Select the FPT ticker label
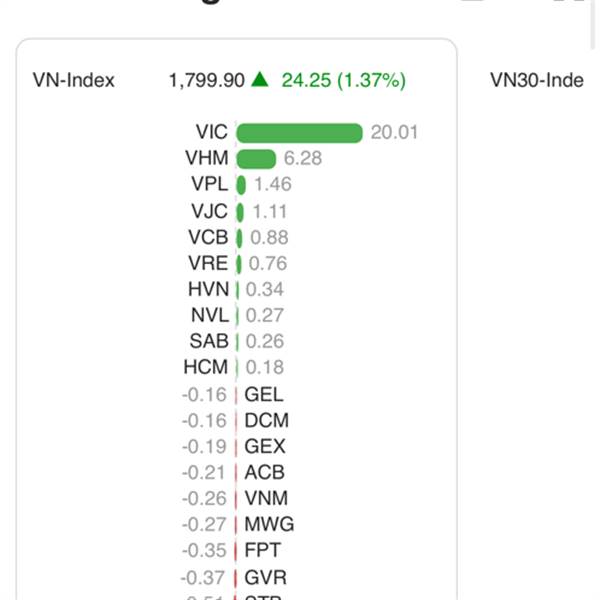This screenshot has height=600, width=600. coord(262,550)
